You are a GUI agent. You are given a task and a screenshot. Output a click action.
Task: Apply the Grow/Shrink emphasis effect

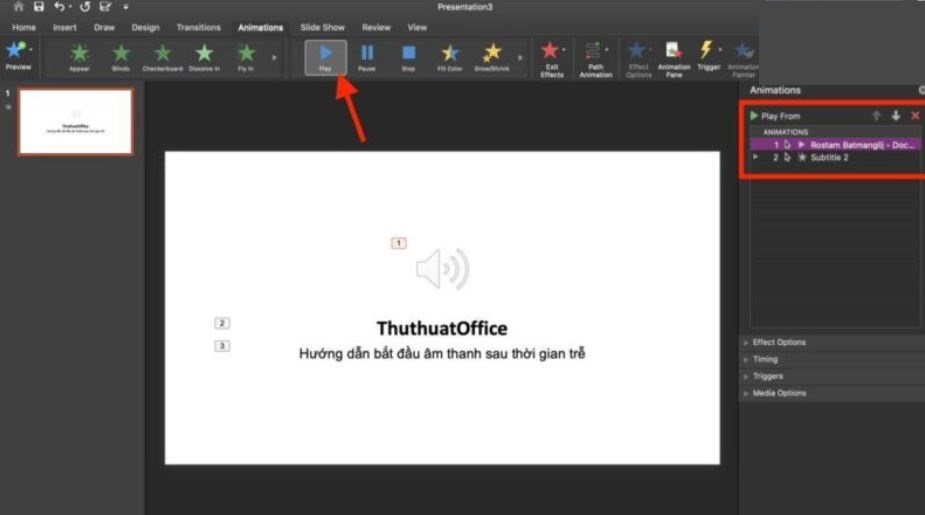point(491,57)
